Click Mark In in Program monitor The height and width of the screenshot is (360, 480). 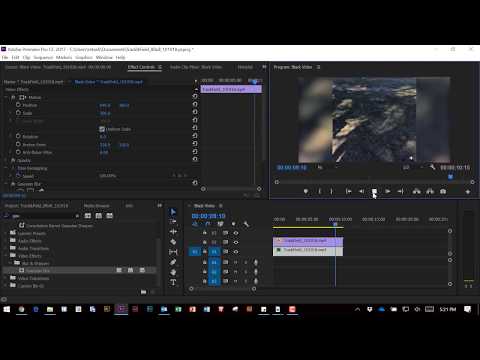(x=319, y=191)
